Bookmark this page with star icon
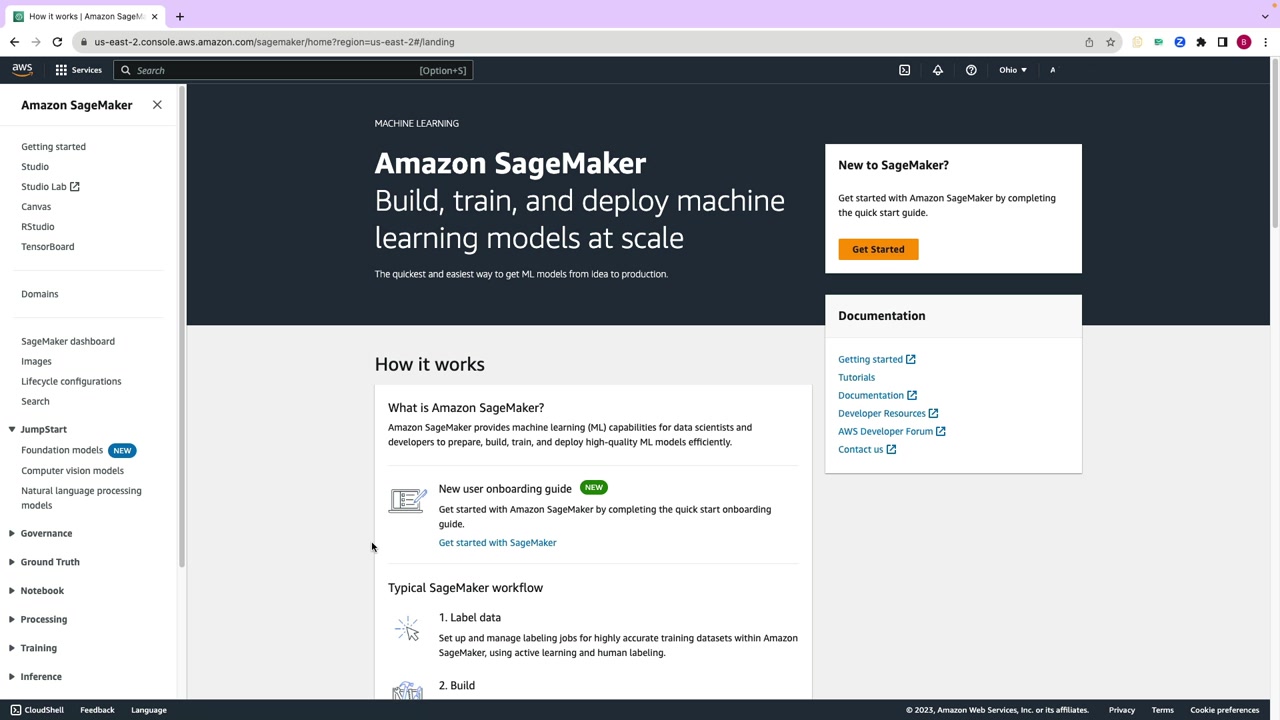The image size is (1280, 720). tap(1110, 42)
